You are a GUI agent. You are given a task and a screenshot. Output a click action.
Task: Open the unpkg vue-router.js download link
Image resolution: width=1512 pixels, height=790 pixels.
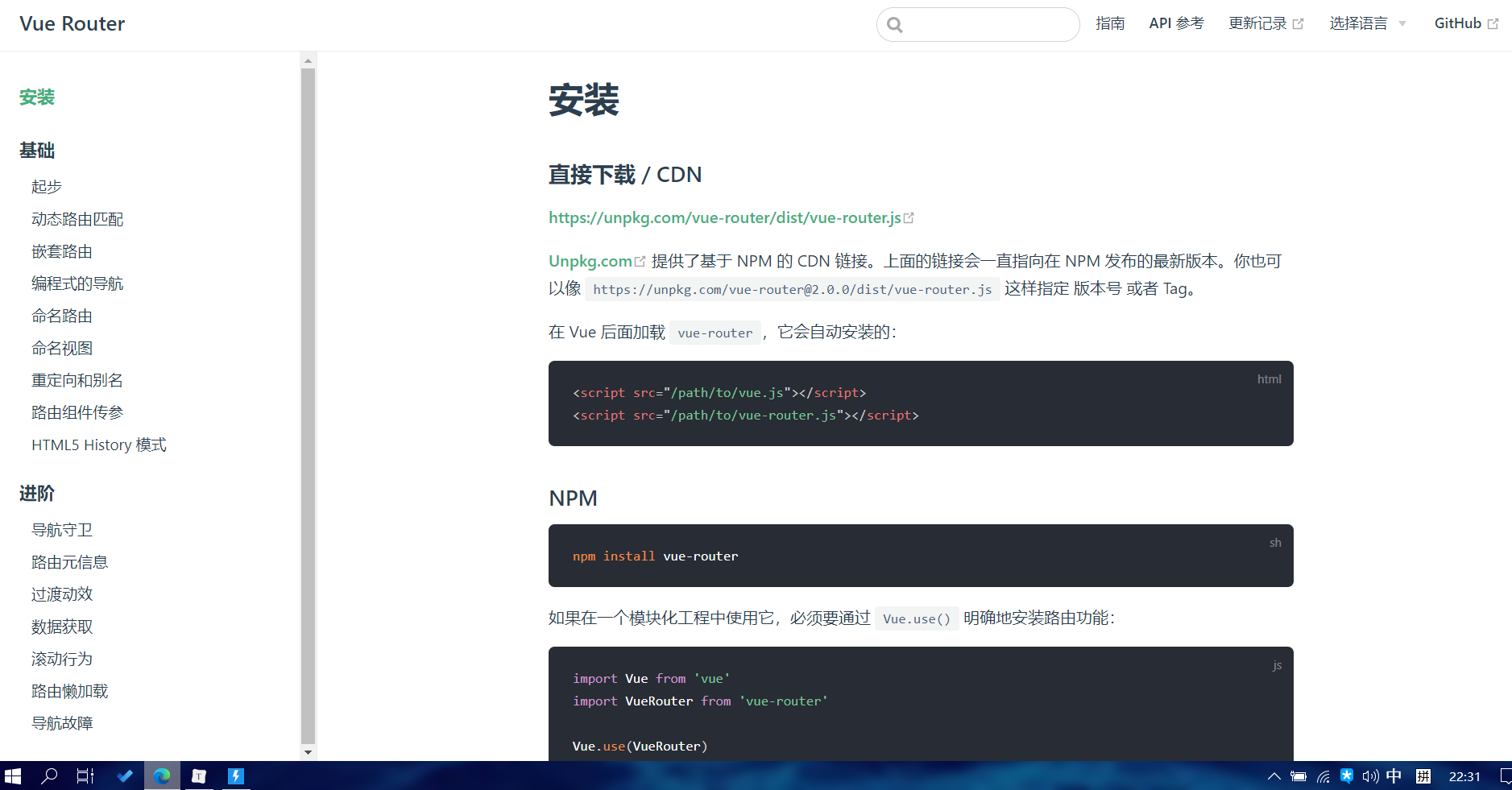pos(725,218)
